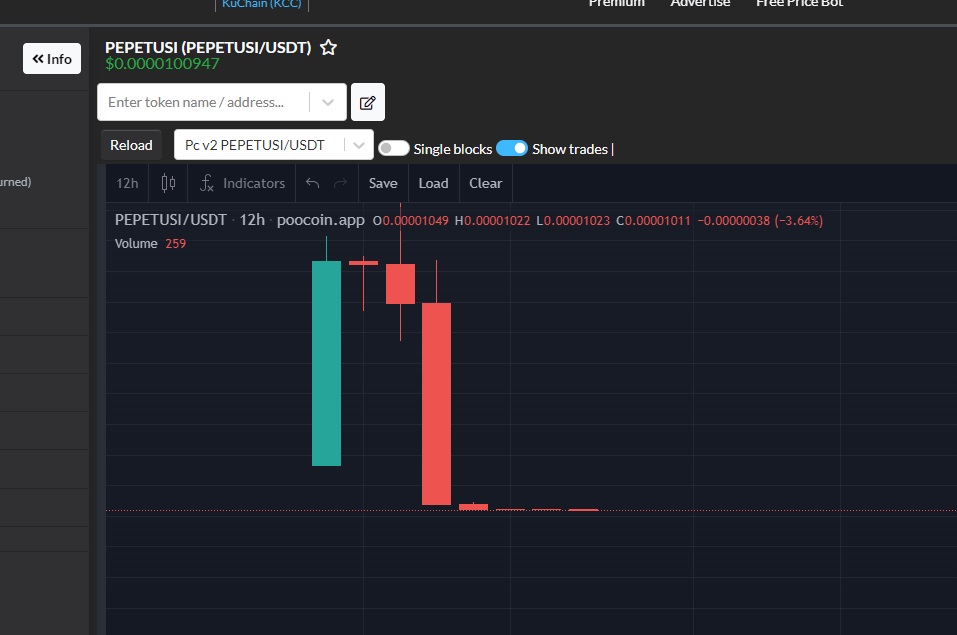Screen dimensions: 957x635
Task: Load a saved chart layout
Action: coord(433,183)
